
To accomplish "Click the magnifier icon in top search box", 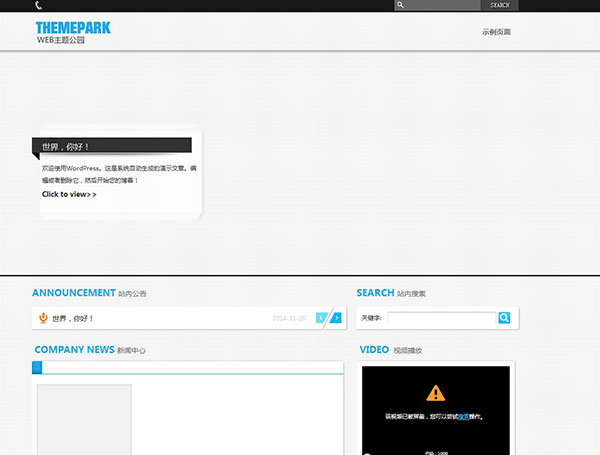I will 401,5.
